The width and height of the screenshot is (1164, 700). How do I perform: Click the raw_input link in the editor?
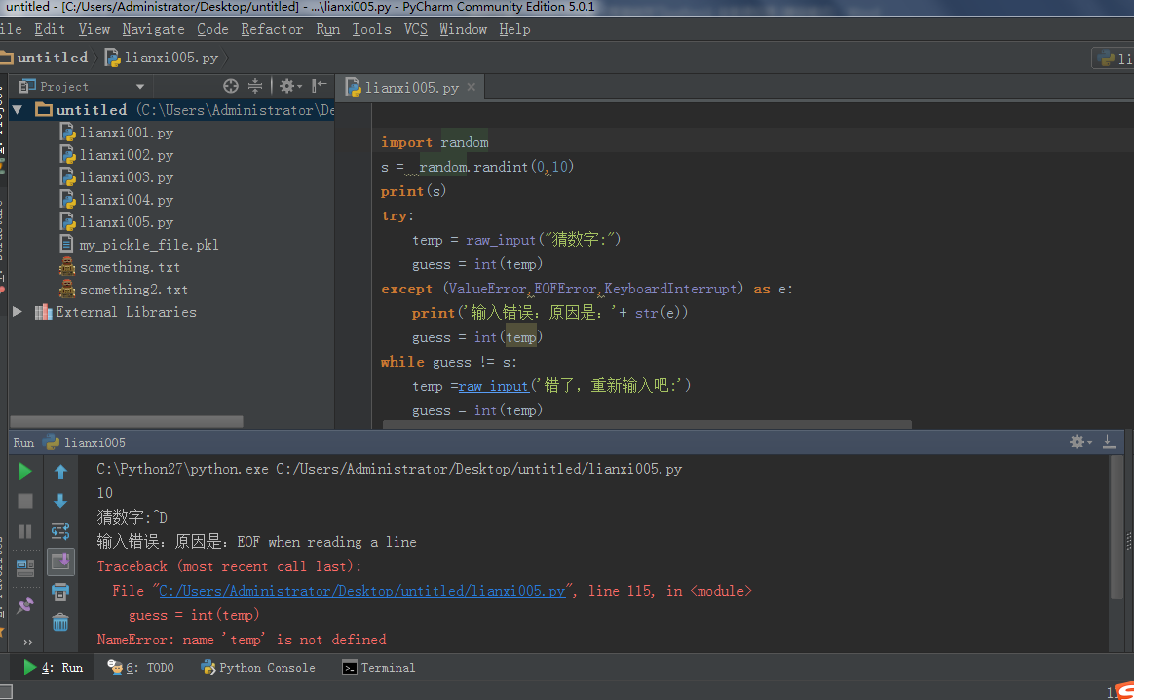(x=493, y=386)
